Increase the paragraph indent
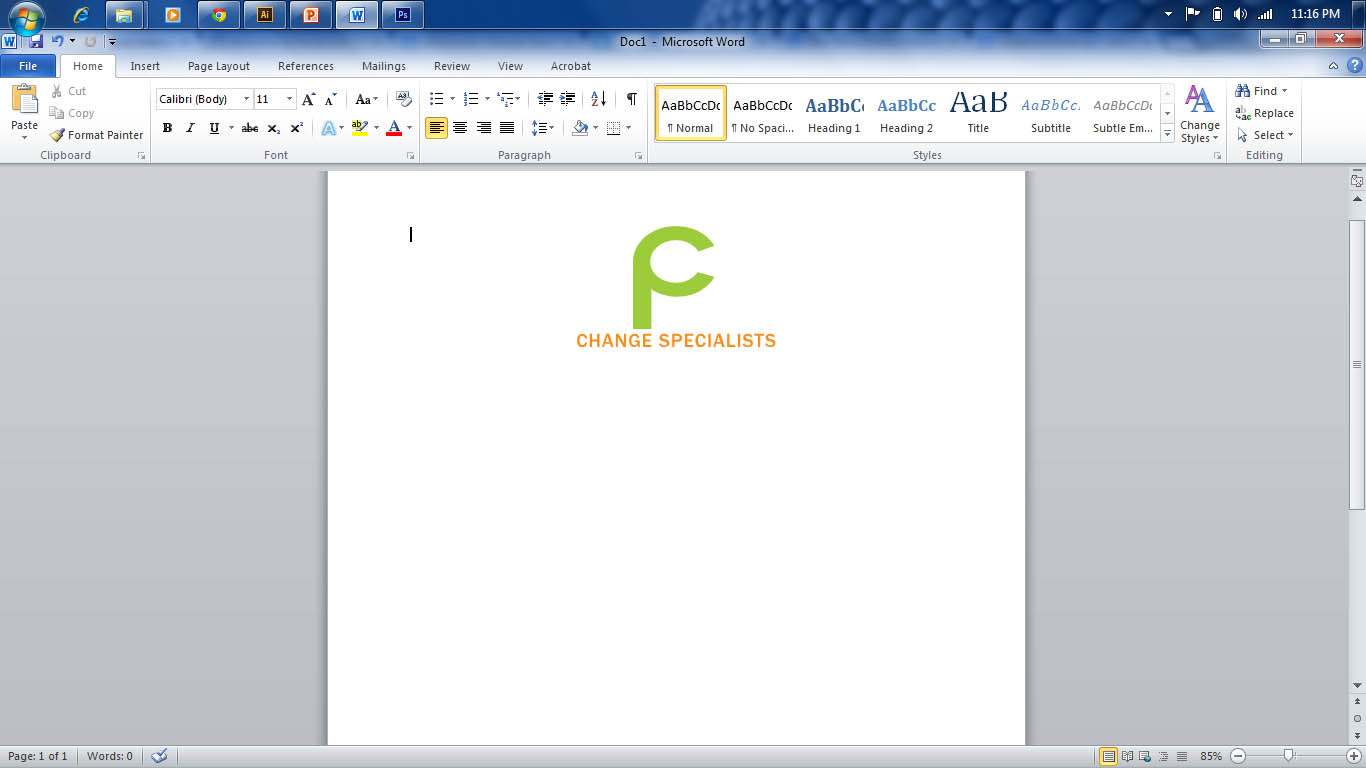This screenshot has width=1366, height=768. [568, 99]
